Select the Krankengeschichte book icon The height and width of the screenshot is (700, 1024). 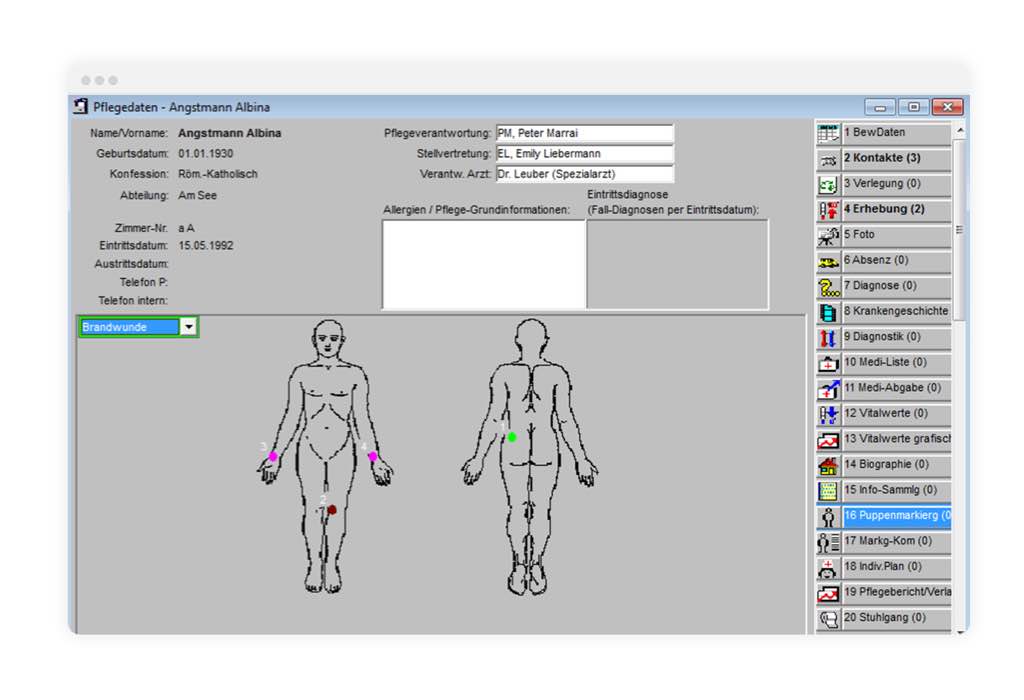pyautogui.click(x=828, y=312)
